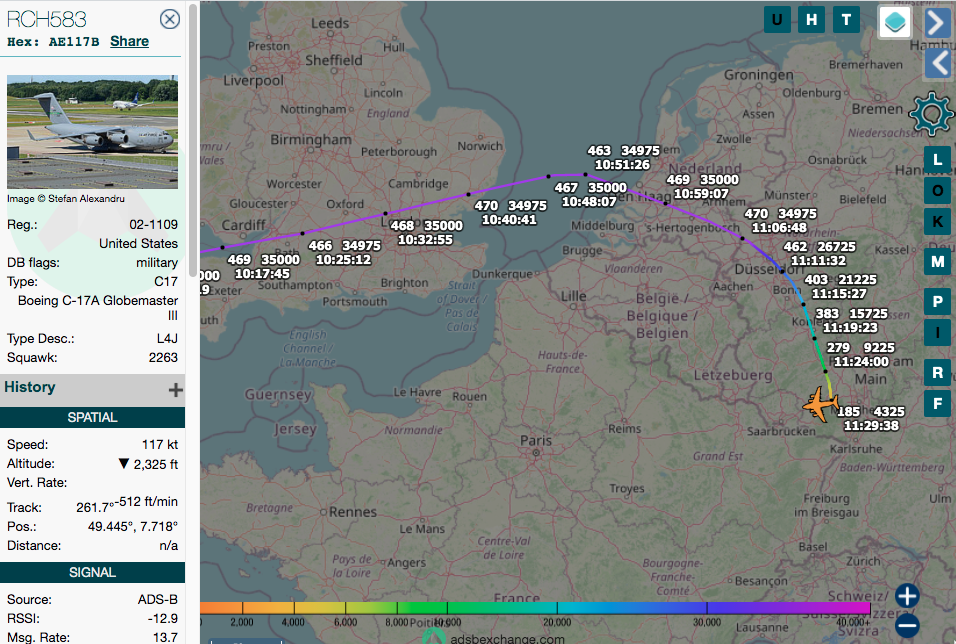Screen dimensions: 956x644
Task: Click the altitude value 2,325 ft
Action: 155,464
